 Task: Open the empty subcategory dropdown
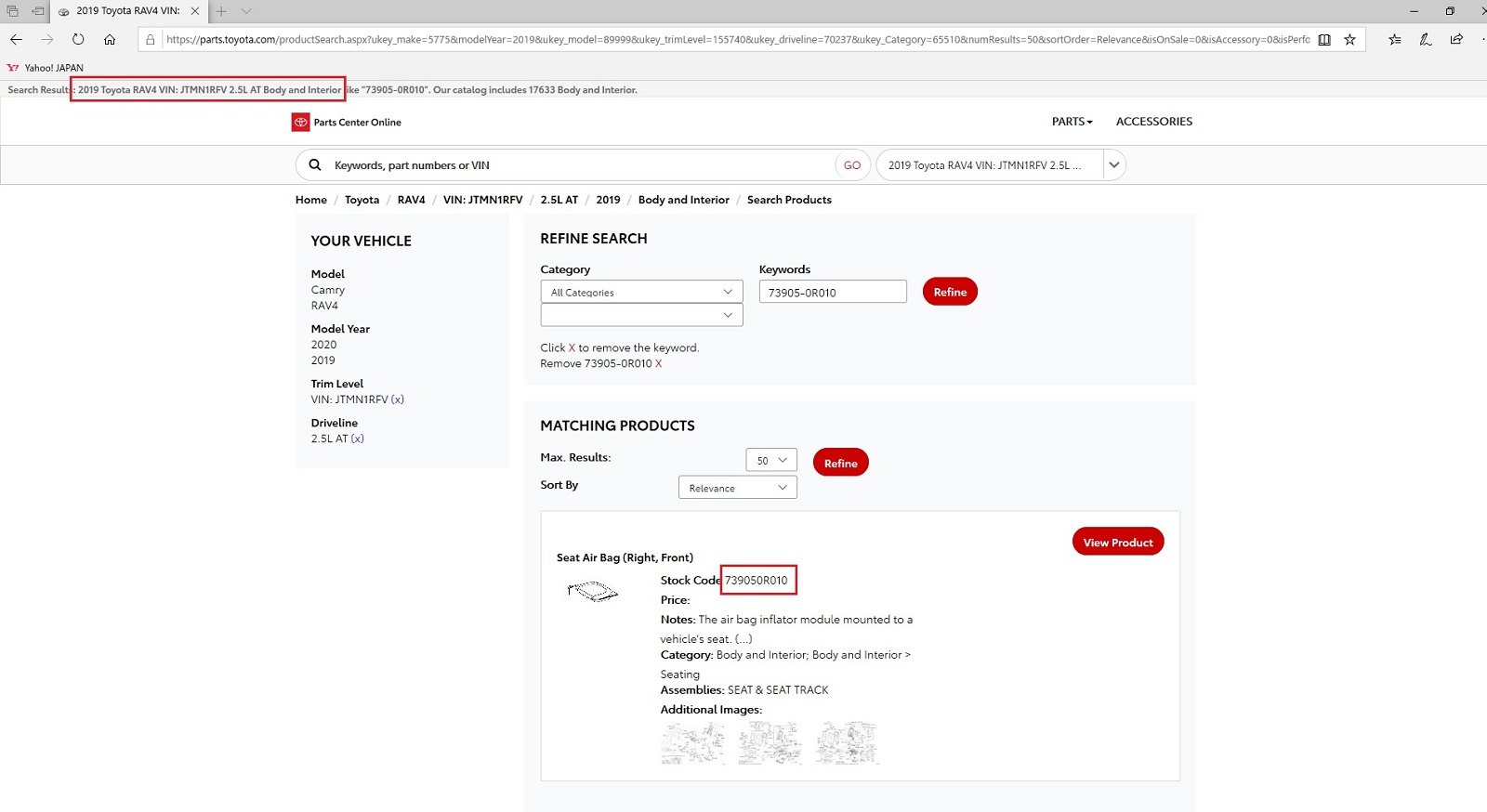(641, 315)
